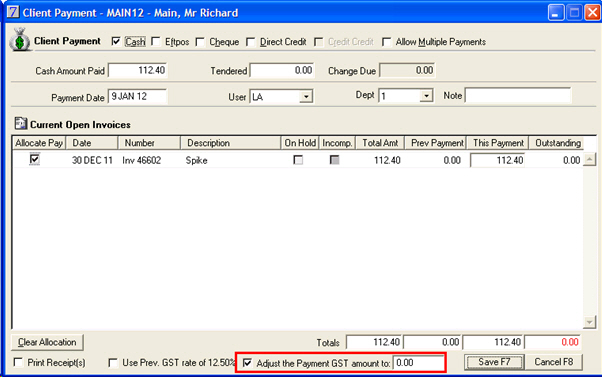Screen dimensions: 602x377
Task: Click the Description column header
Action: (231, 143)
